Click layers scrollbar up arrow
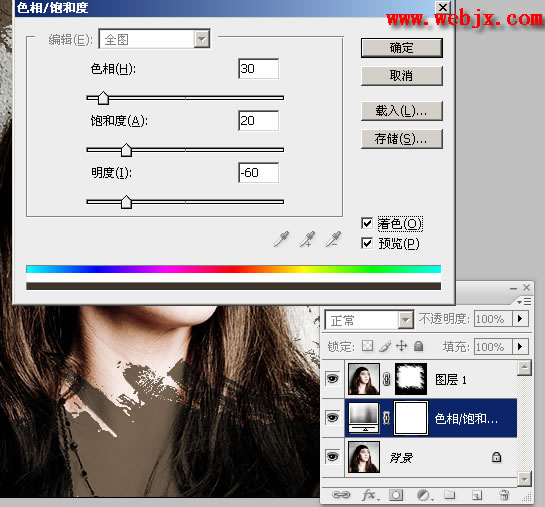The height and width of the screenshot is (507, 545). tap(524, 368)
